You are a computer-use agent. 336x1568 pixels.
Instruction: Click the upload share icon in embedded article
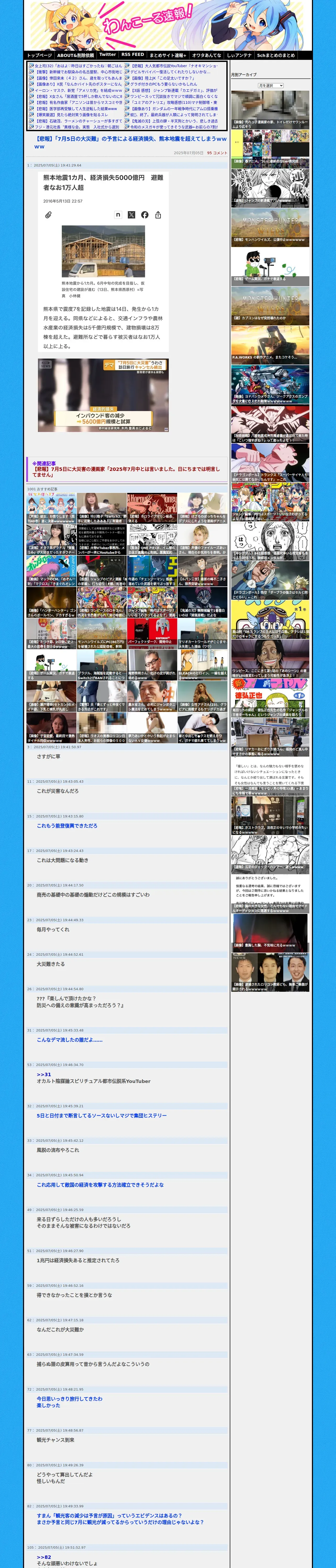(158, 215)
